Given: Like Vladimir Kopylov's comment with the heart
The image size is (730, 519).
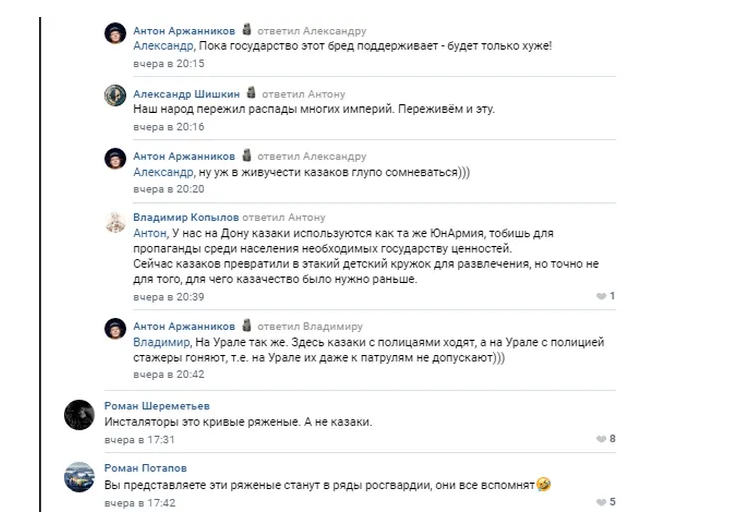Looking at the screenshot, I should (x=600, y=297).
